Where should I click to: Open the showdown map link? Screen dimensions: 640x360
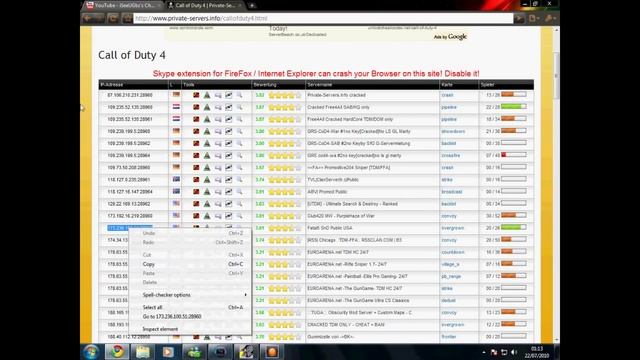pos(453,131)
